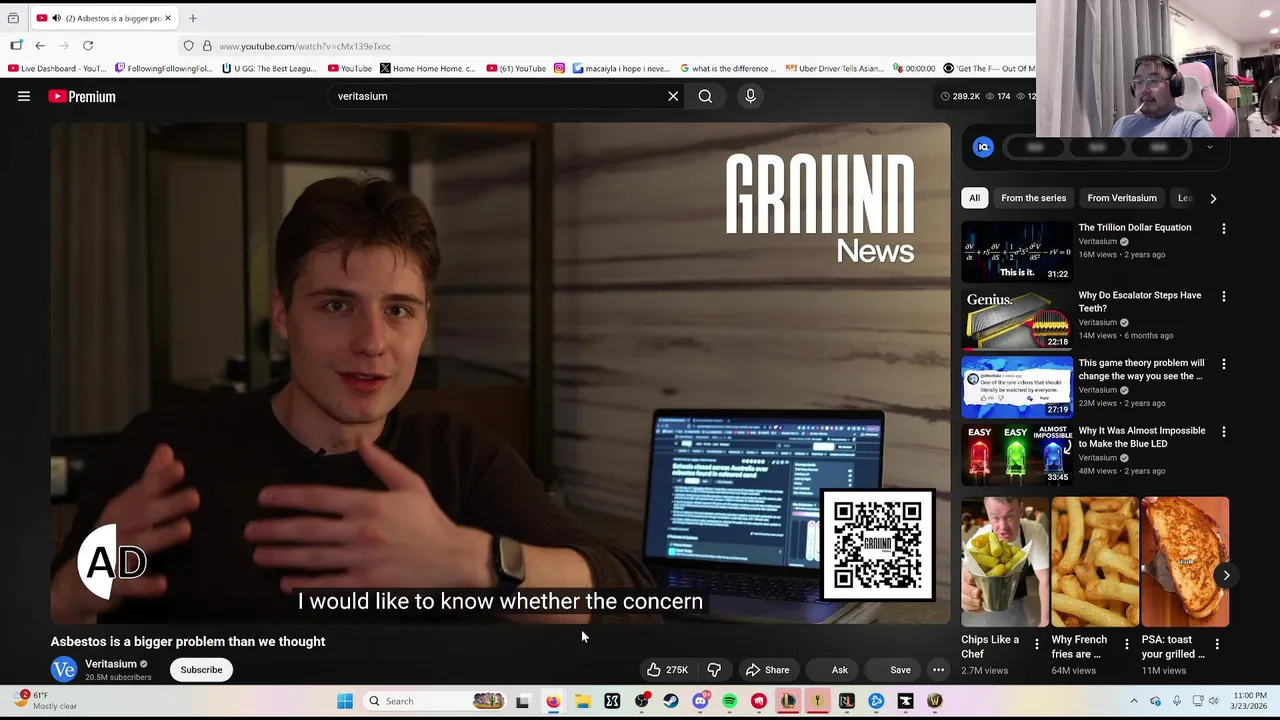
Task: Share the Asbestos video
Action: tap(768, 670)
